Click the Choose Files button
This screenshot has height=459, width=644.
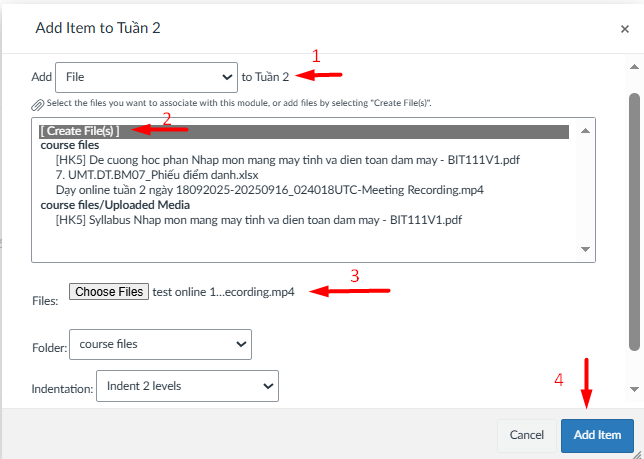109,292
